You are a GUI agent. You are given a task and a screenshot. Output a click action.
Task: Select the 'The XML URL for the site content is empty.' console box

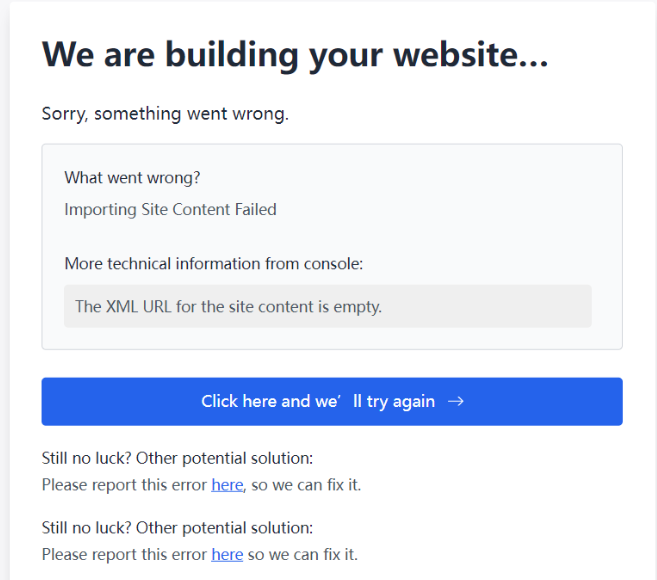coord(328,306)
